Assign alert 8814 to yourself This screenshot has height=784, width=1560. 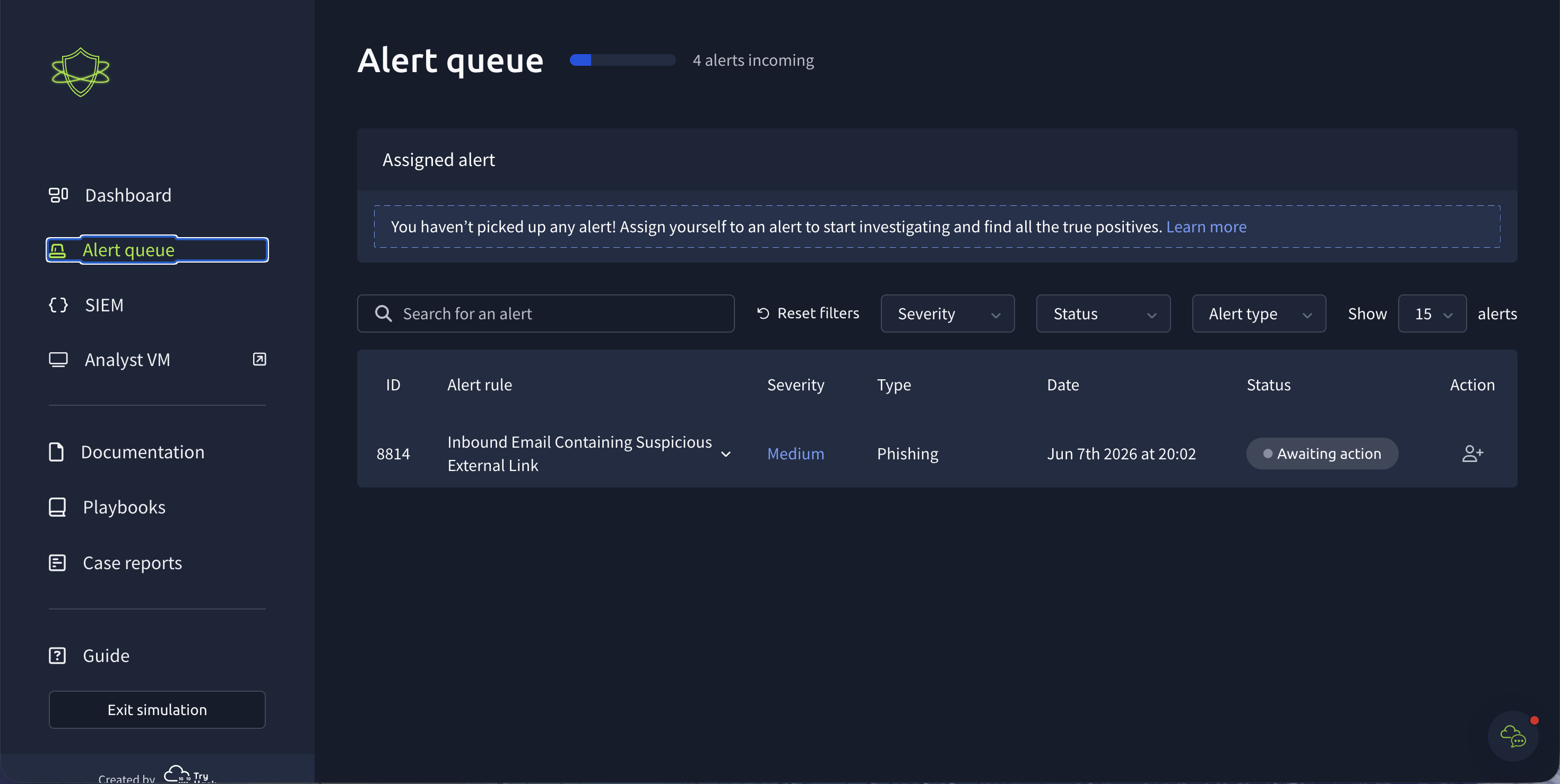(1472, 454)
